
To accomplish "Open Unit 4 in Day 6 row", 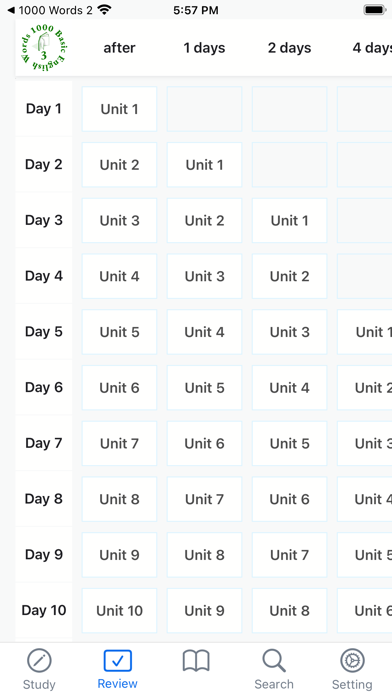I will [x=289, y=388].
